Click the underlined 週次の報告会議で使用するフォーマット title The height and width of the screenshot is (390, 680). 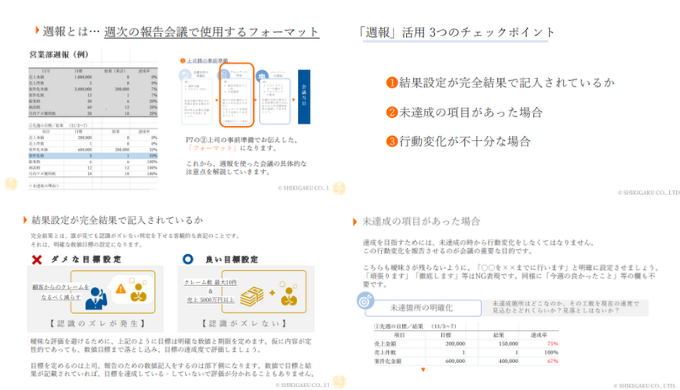212,32
